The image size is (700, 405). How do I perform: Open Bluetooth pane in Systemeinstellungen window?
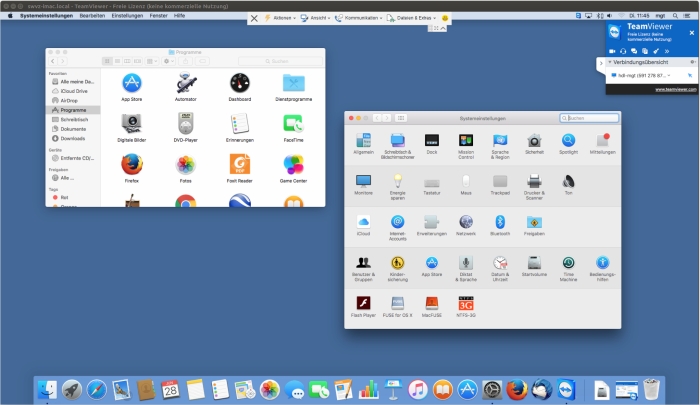point(500,225)
